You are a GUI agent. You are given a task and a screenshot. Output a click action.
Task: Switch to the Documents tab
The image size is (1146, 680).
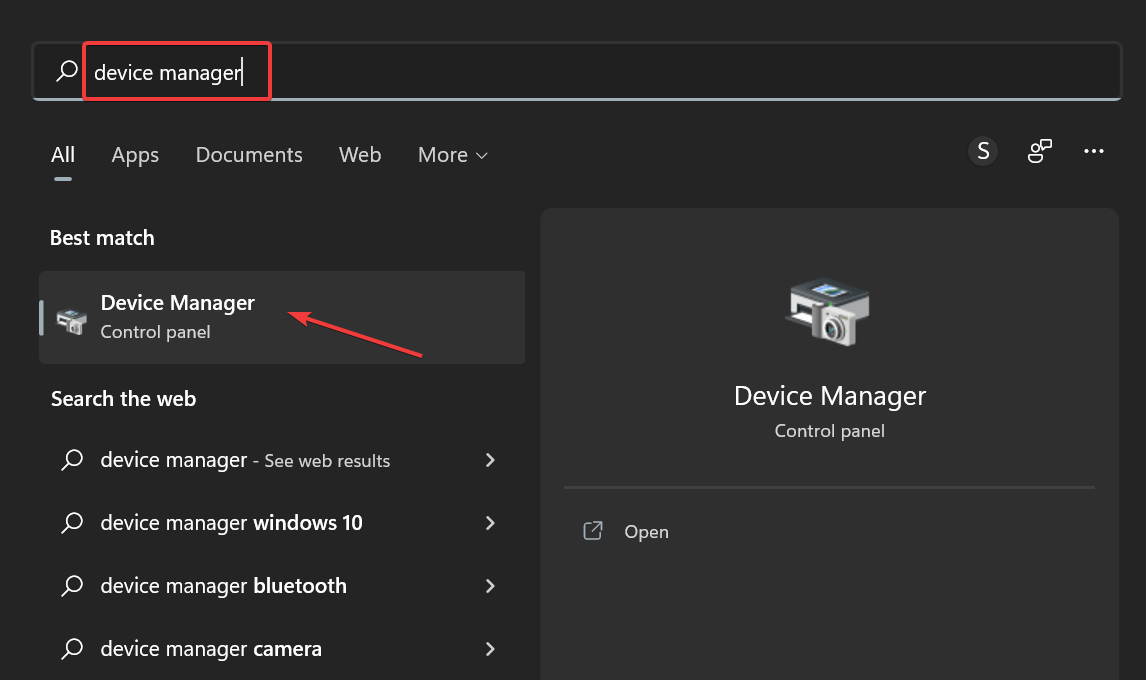(248, 155)
